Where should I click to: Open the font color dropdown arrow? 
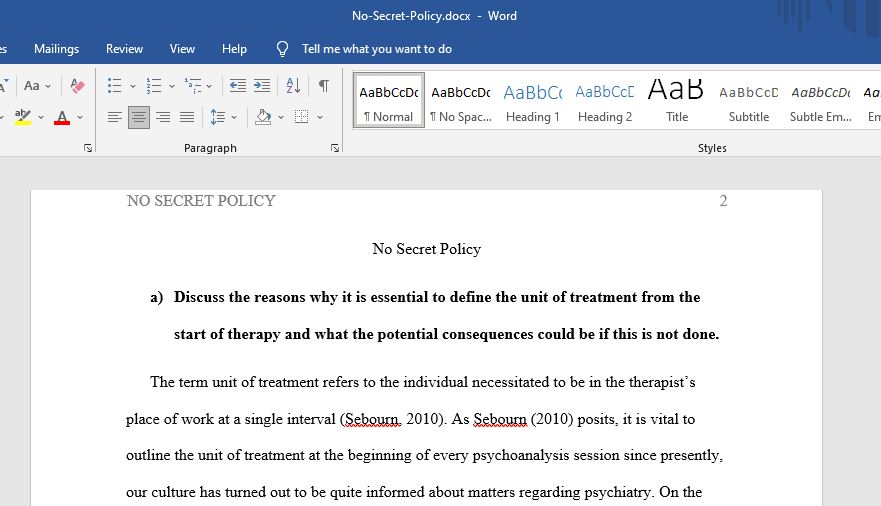[80, 117]
